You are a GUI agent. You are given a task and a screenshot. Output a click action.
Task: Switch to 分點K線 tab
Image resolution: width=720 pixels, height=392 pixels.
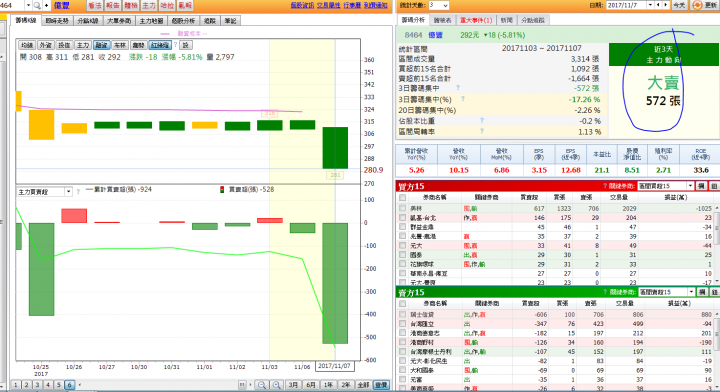point(88,21)
